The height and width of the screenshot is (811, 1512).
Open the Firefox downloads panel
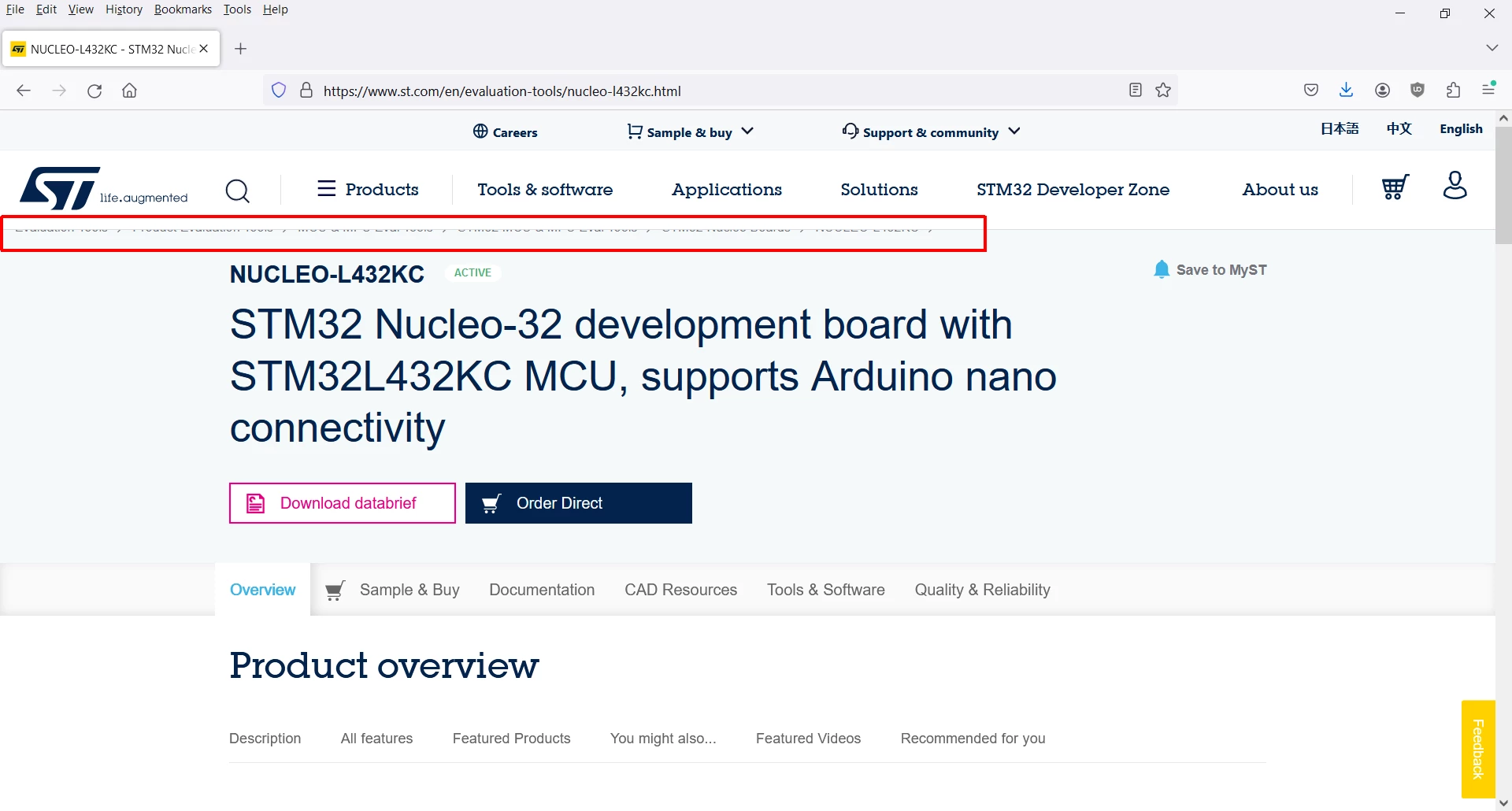coord(1346,91)
